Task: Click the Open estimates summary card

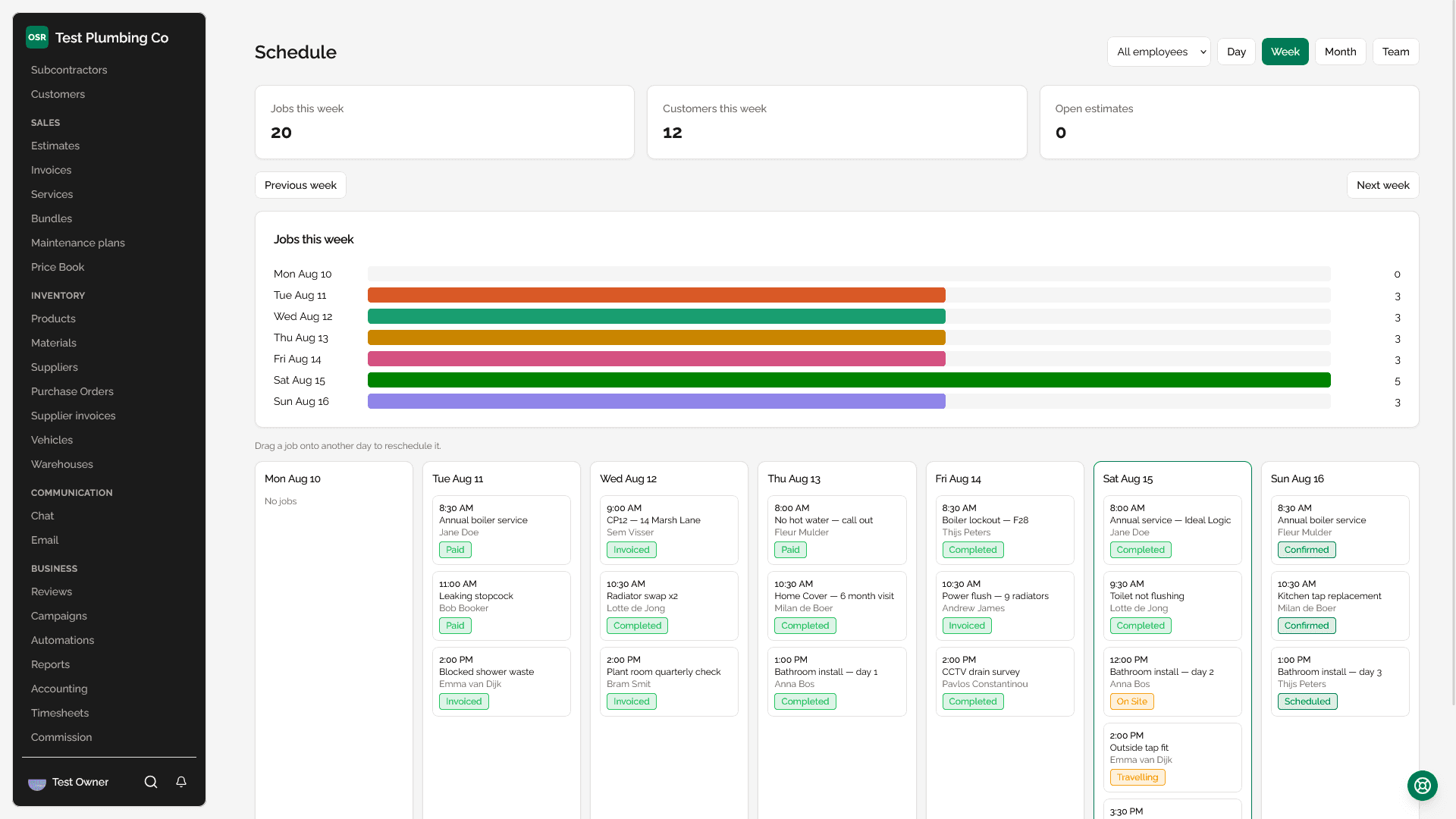Action: tap(1229, 122)
